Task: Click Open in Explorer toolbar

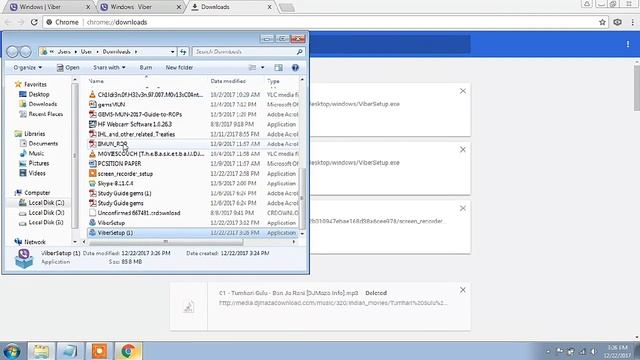Action: (68, 67)
